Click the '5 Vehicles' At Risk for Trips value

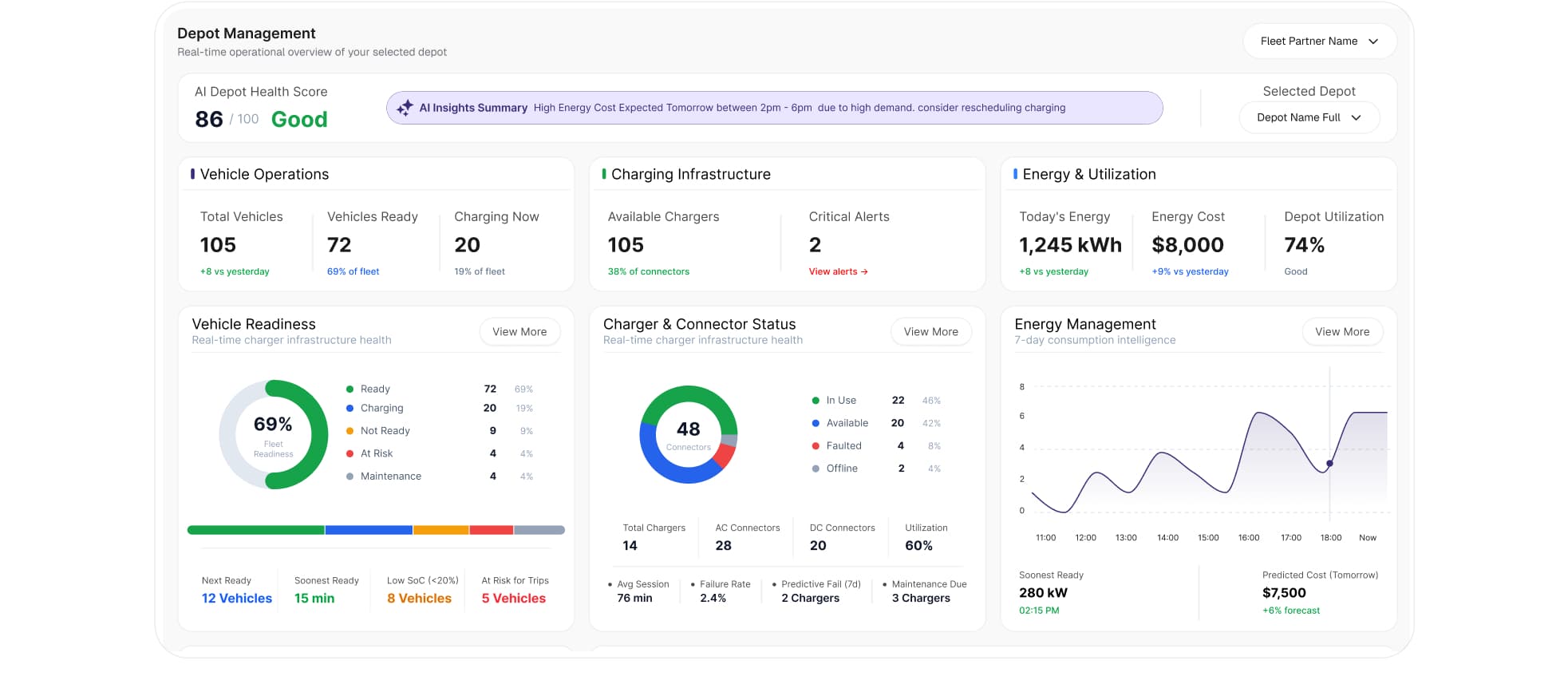[x=514, y=599]
